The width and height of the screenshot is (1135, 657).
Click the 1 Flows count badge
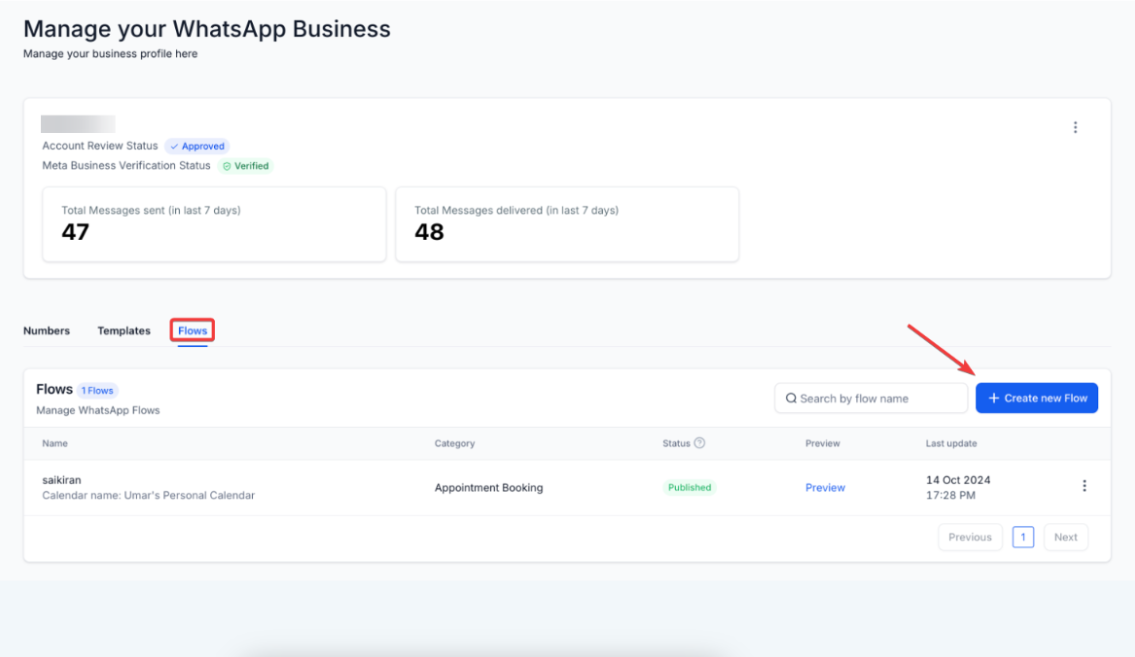pos(98,391)
